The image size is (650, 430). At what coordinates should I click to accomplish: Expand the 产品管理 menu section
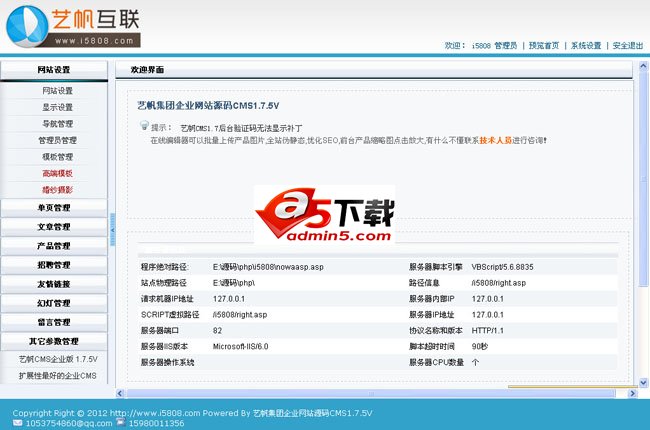click(54, 246)
